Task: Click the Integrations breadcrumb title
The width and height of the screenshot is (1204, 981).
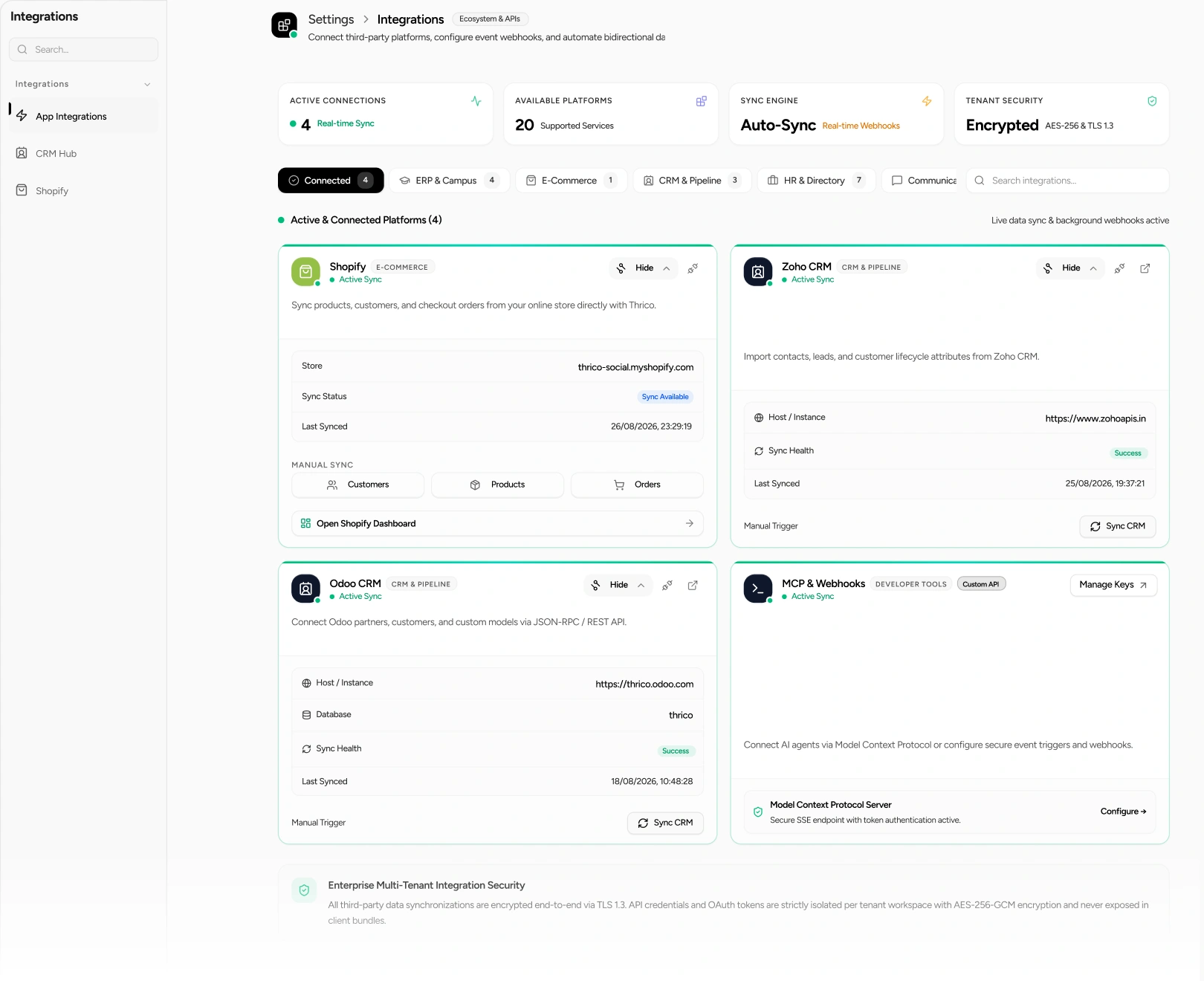Action: click(410, 19)
